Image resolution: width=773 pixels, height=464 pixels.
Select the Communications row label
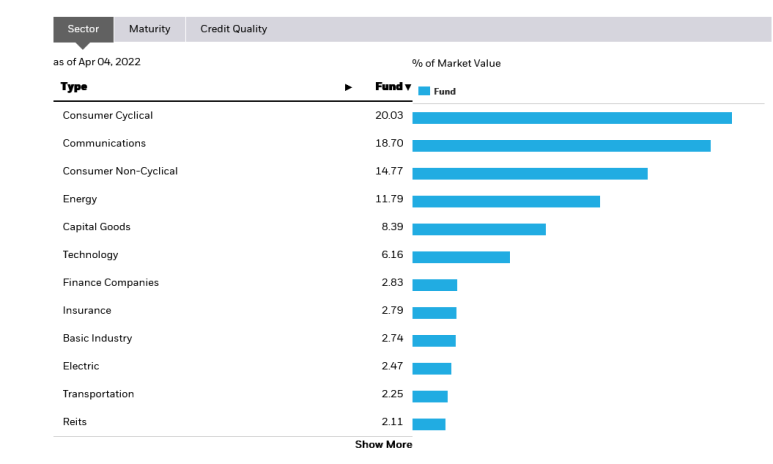tap(104, 143)
